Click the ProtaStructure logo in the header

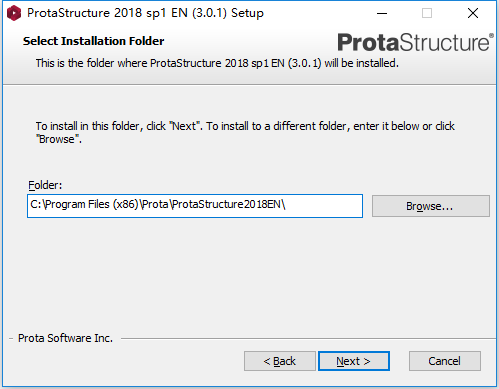(415, 42)
